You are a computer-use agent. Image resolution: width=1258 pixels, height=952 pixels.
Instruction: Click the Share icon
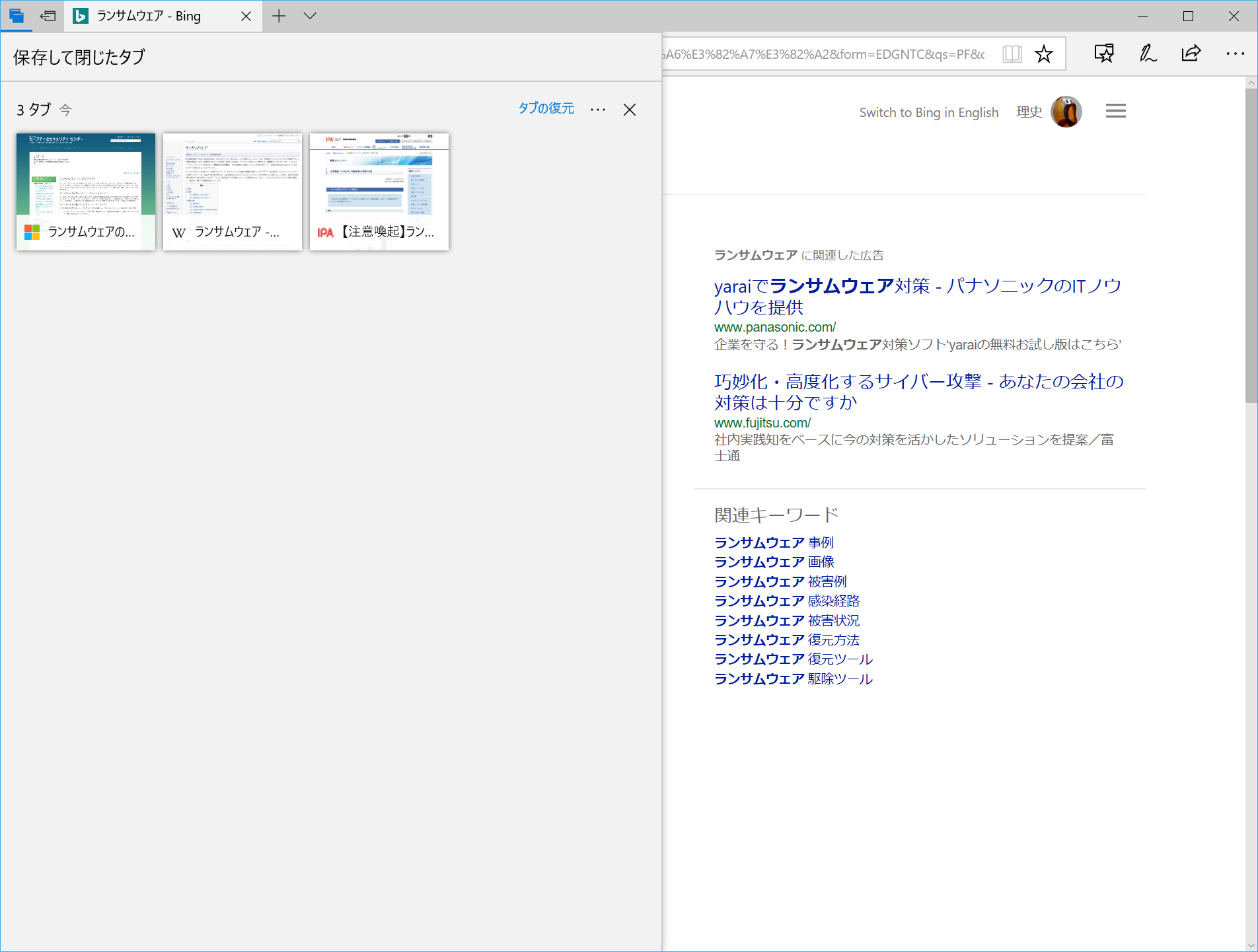[x=1191, y=54]
